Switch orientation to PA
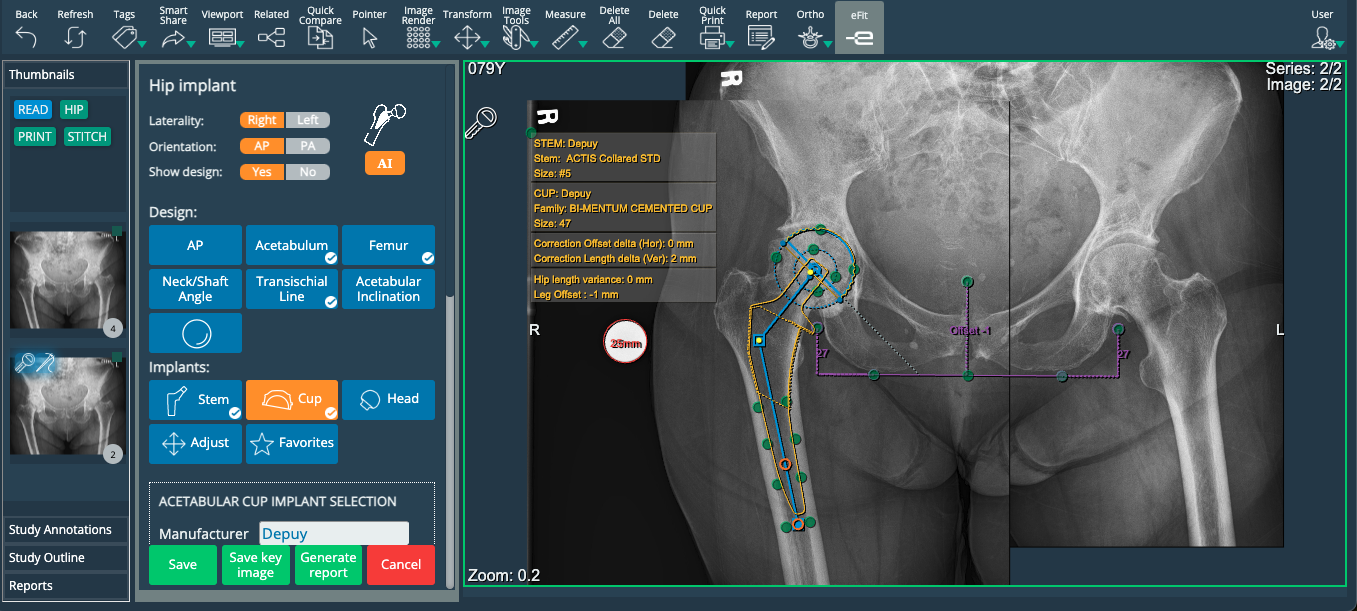The image size is (1357, 611). coord(308,146)
